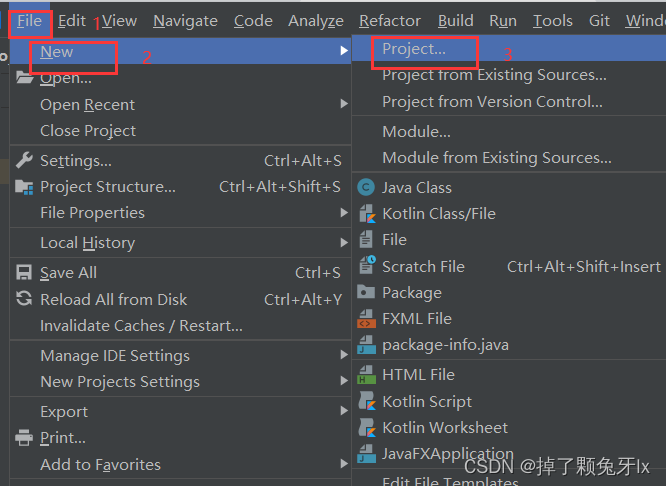Screen dimensions: 666x486
Task: Open the Build menu
Action: coord(456,21)
